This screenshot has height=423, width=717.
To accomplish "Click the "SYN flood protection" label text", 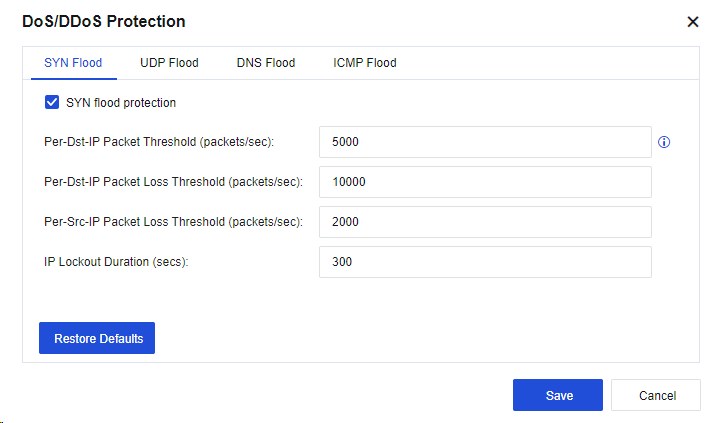I will (x=121, y=102).
